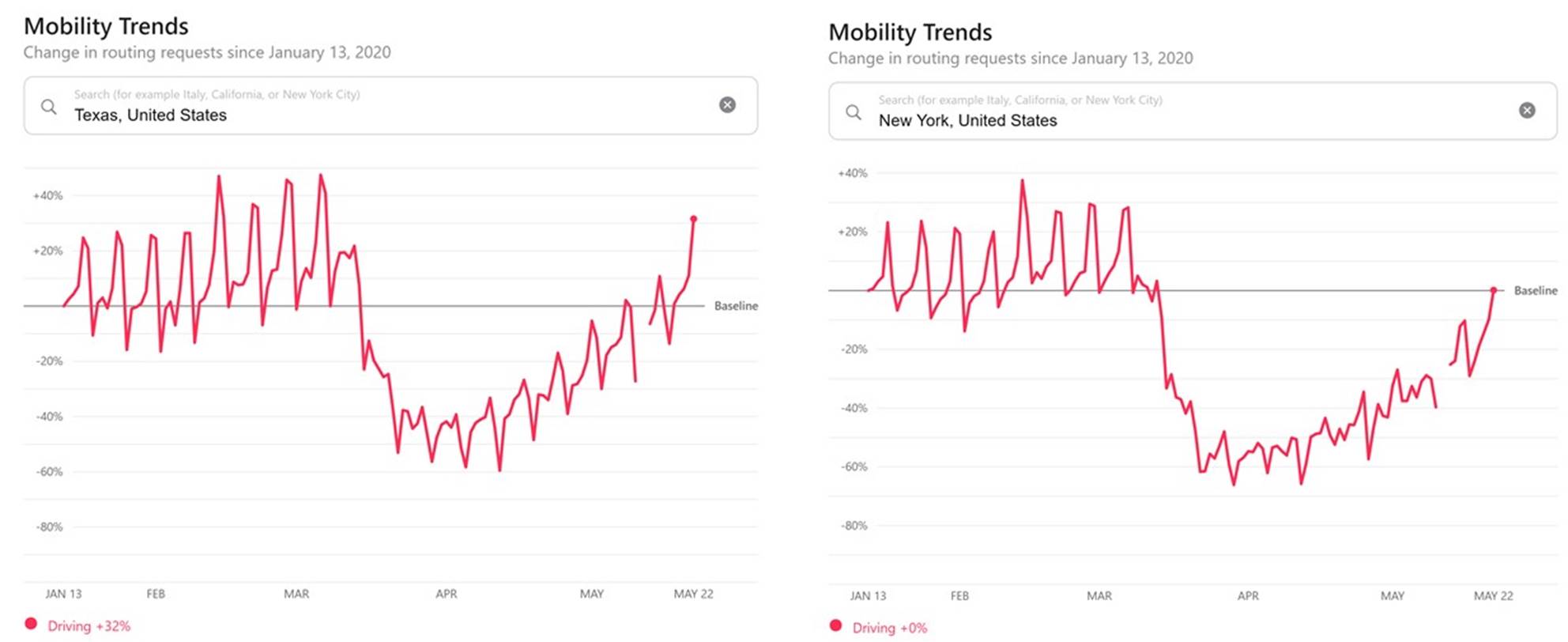The image size is (1568, 642).
Task: Clear the New York, United States search field
Action: 1528,110
